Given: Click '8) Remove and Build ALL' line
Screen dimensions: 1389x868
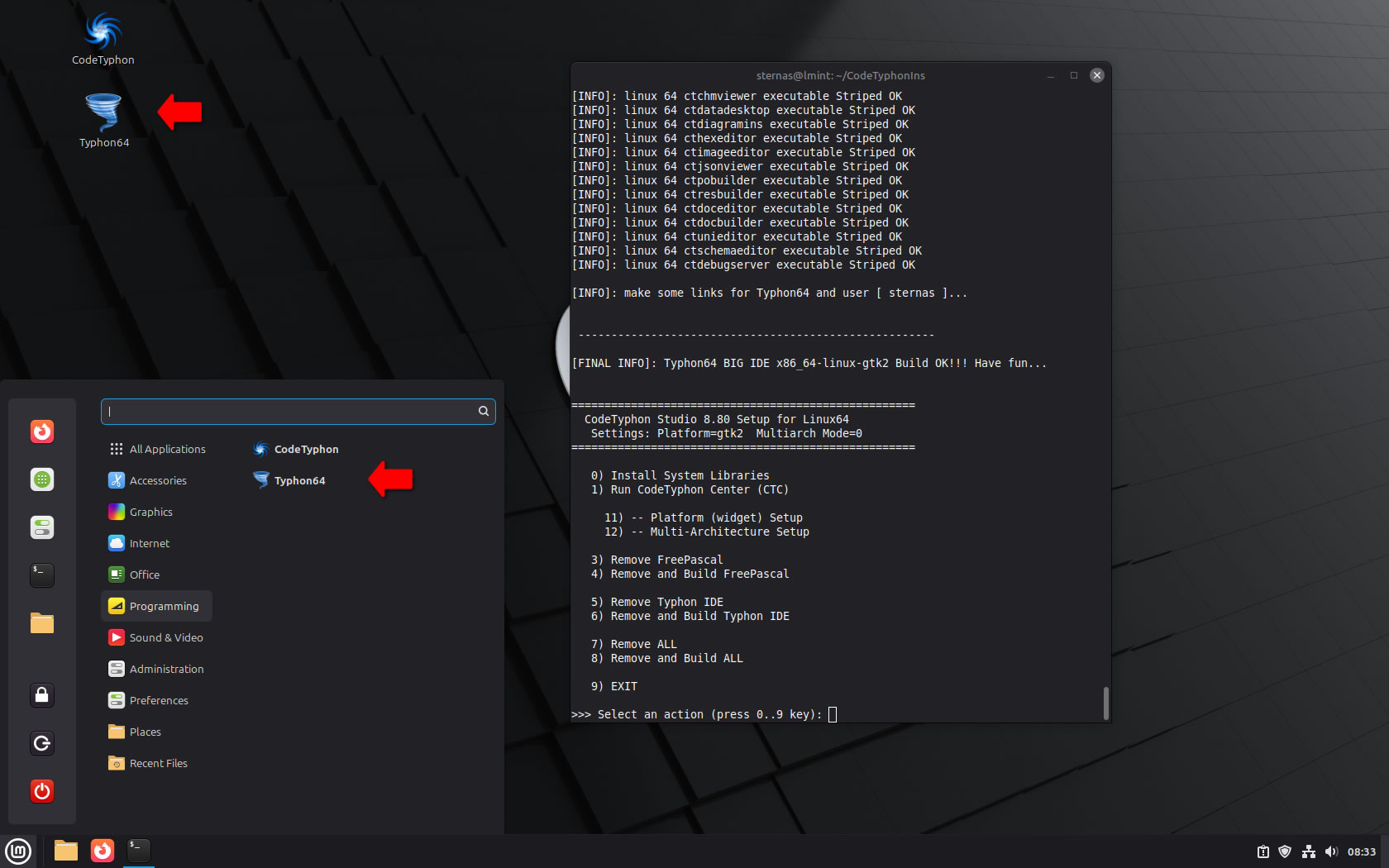Looking at the screenshot, I should [666, 658].
